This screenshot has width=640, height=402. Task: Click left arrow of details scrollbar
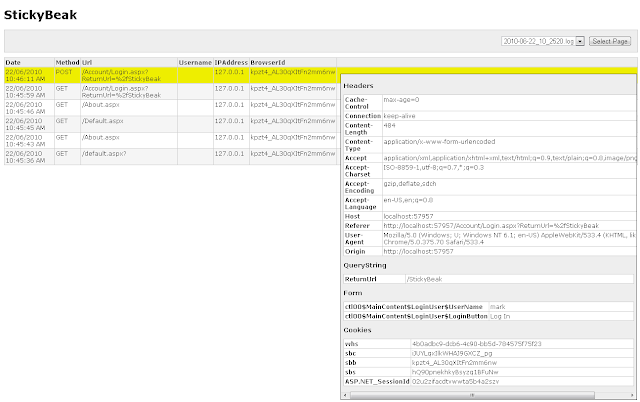[x=345, y=395]
